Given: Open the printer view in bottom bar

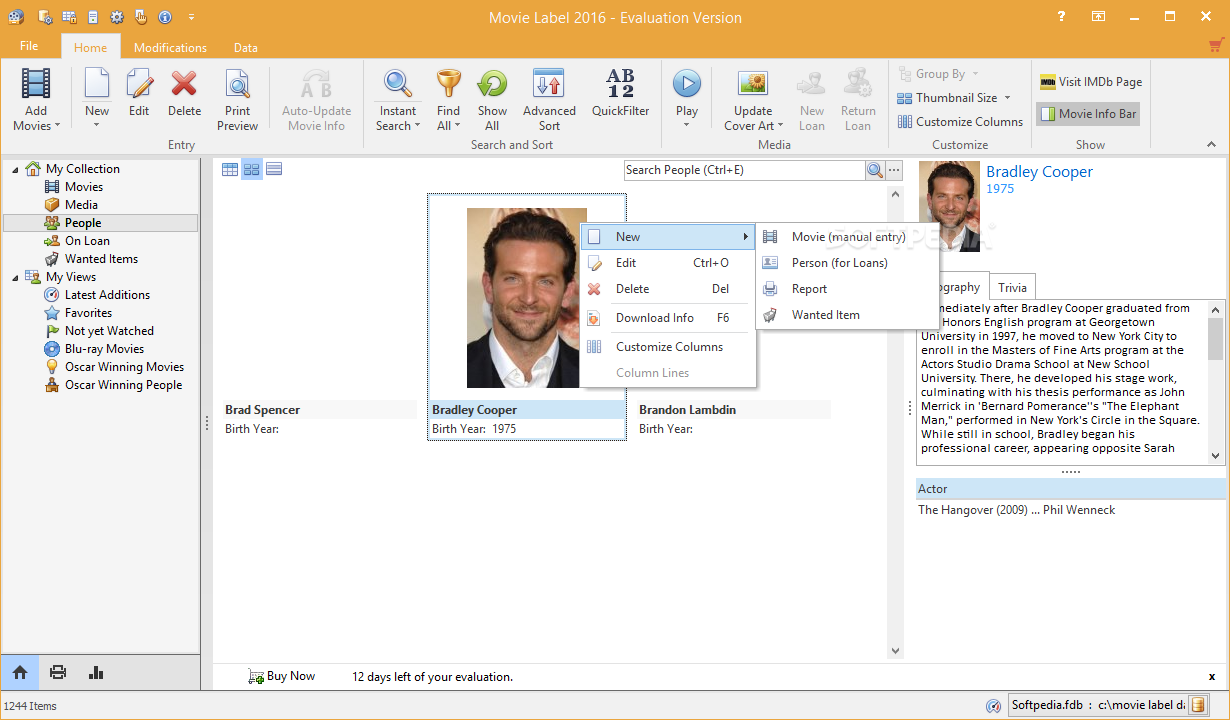Looking at the screenshot, I should click(x=58, y=672).
